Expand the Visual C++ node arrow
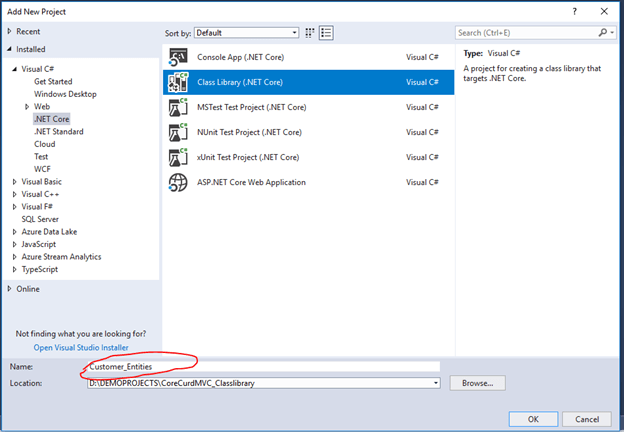 coord(15,195)
